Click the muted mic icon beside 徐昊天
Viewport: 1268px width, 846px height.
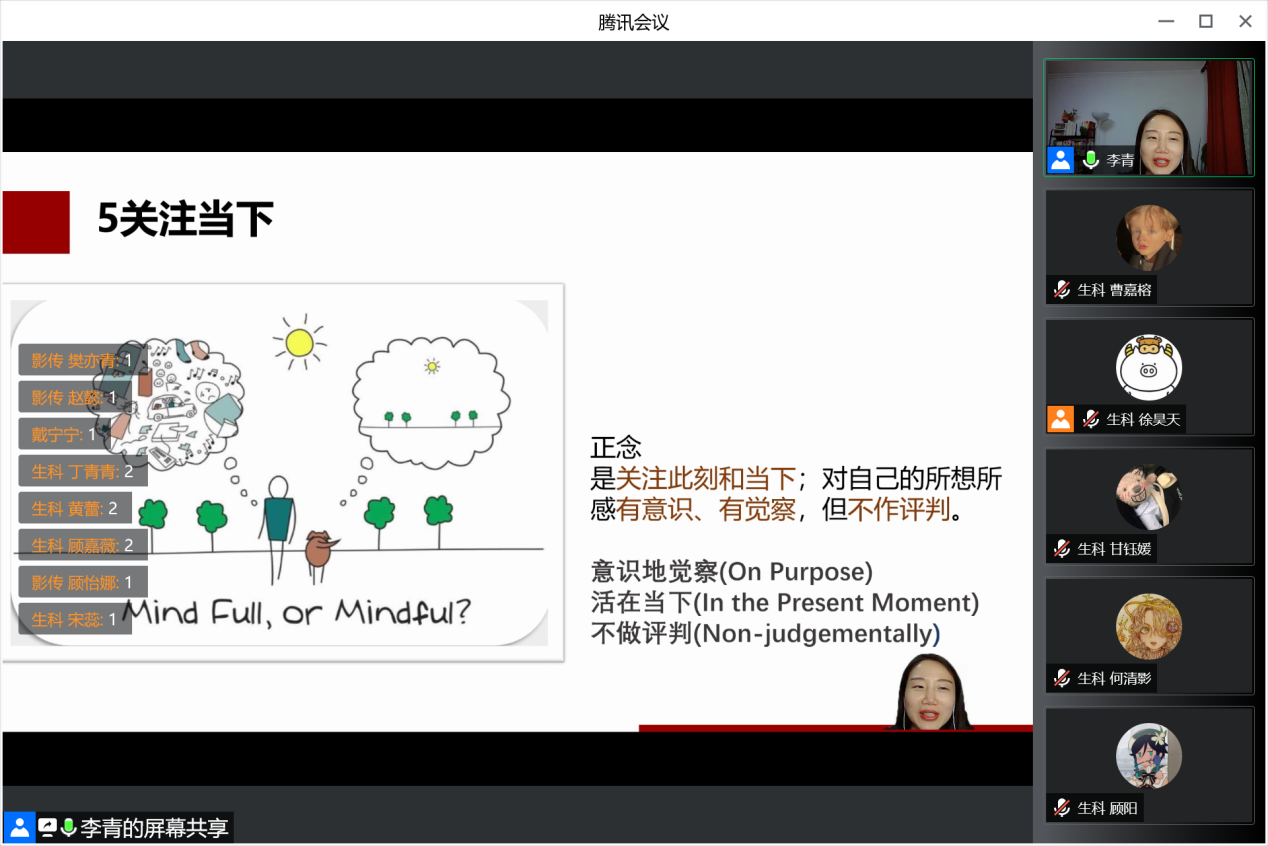coord(1091,419)
